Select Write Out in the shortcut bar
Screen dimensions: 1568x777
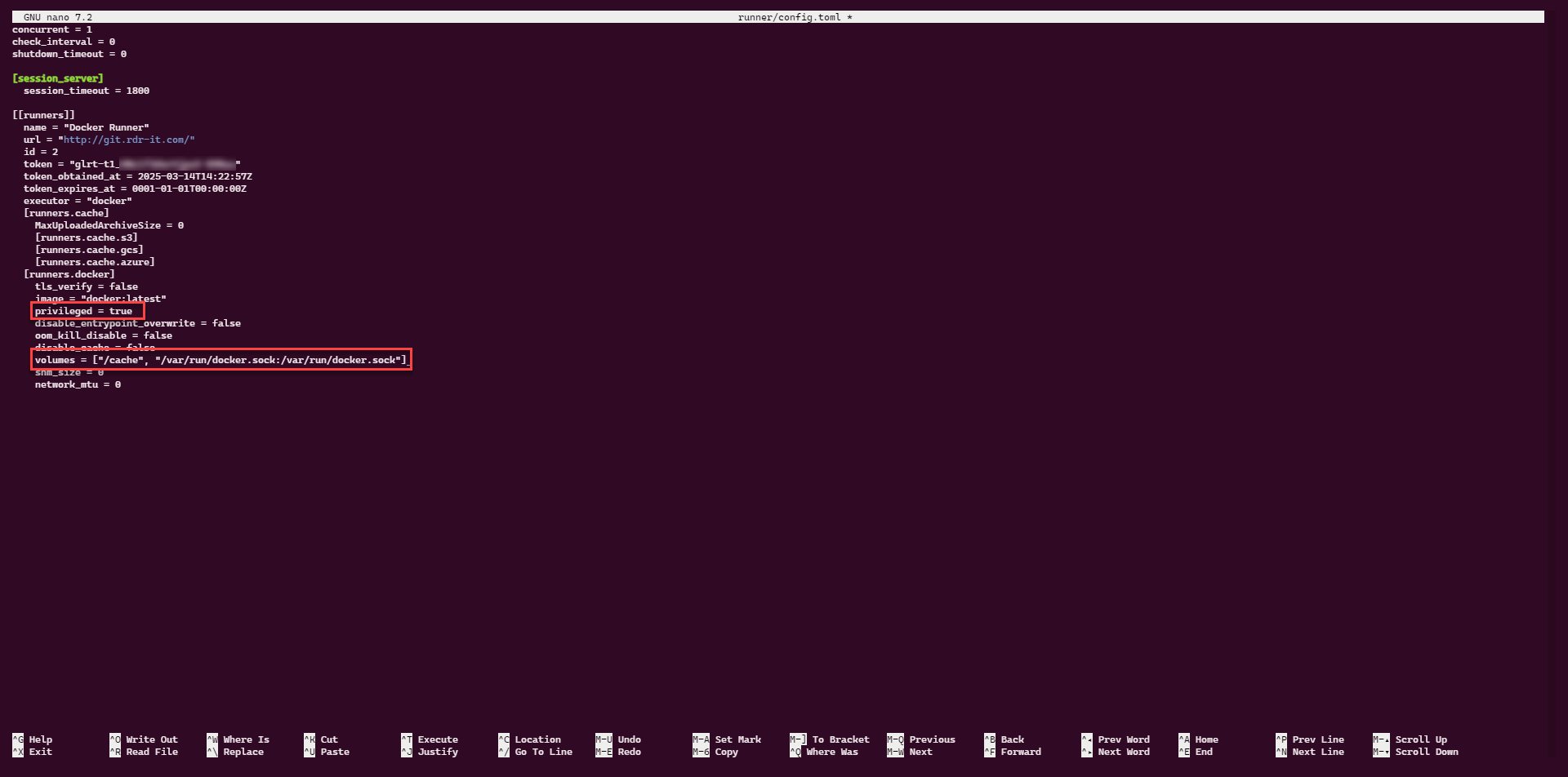click(x=151, y=739)
